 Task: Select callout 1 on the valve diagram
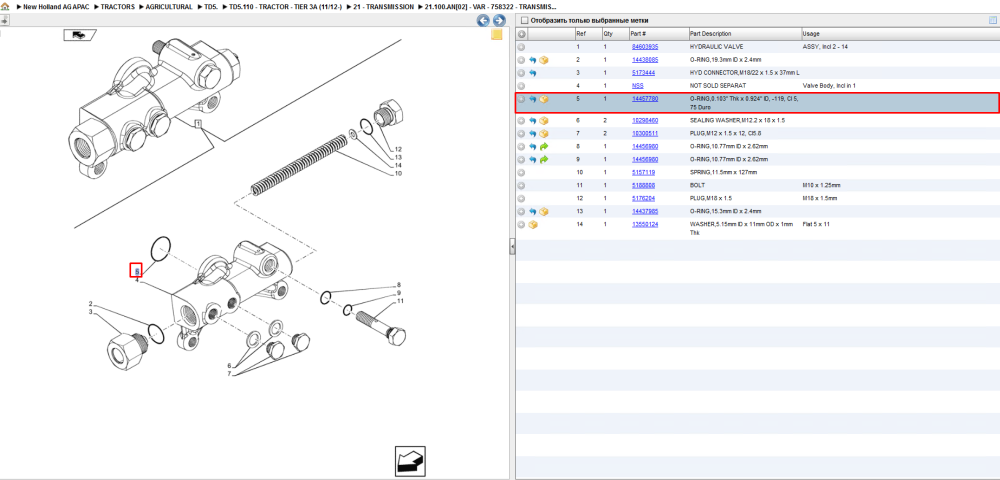click(199, 124)
